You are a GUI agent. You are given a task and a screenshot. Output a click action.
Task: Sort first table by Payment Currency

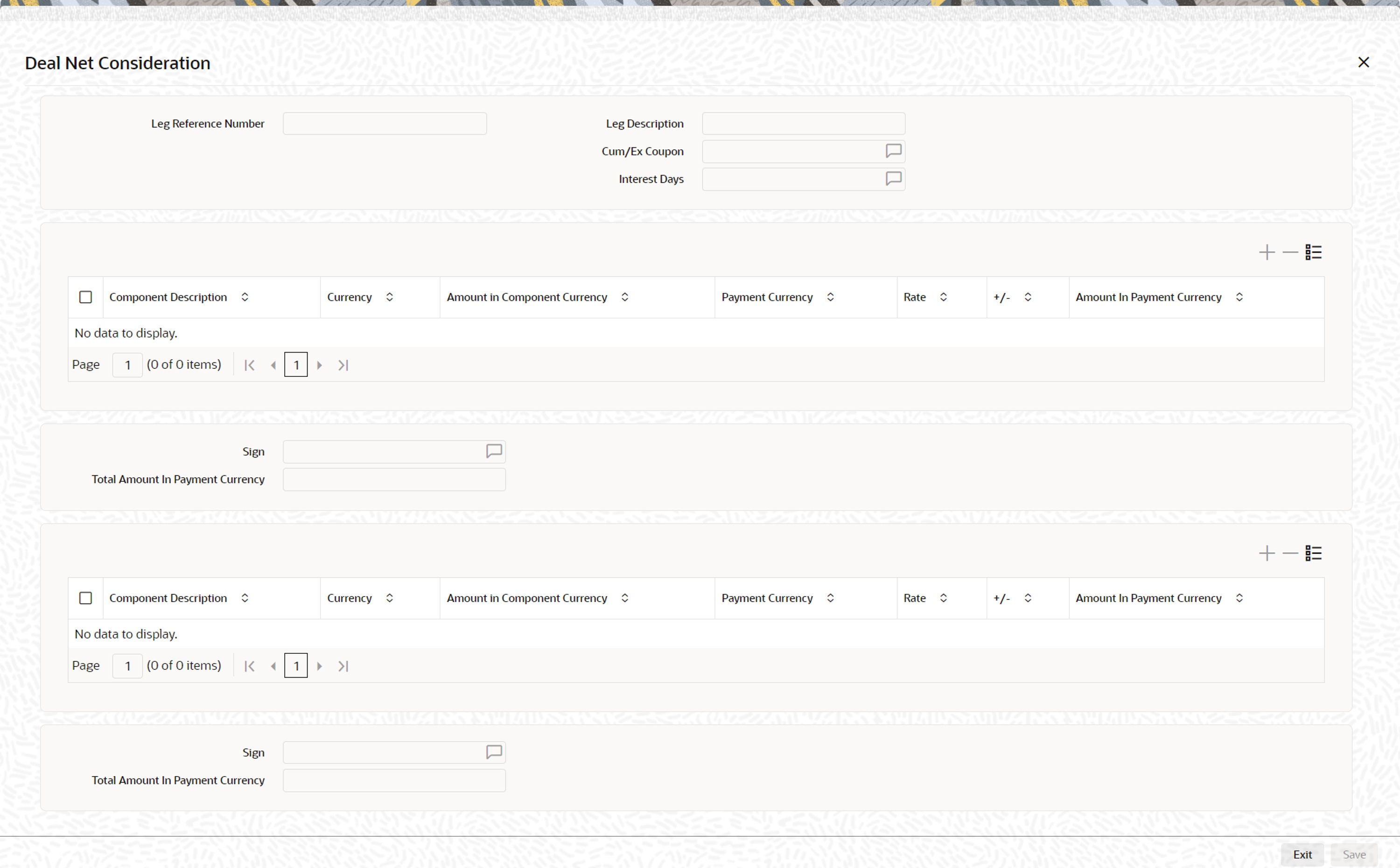[x=830, y=297]
